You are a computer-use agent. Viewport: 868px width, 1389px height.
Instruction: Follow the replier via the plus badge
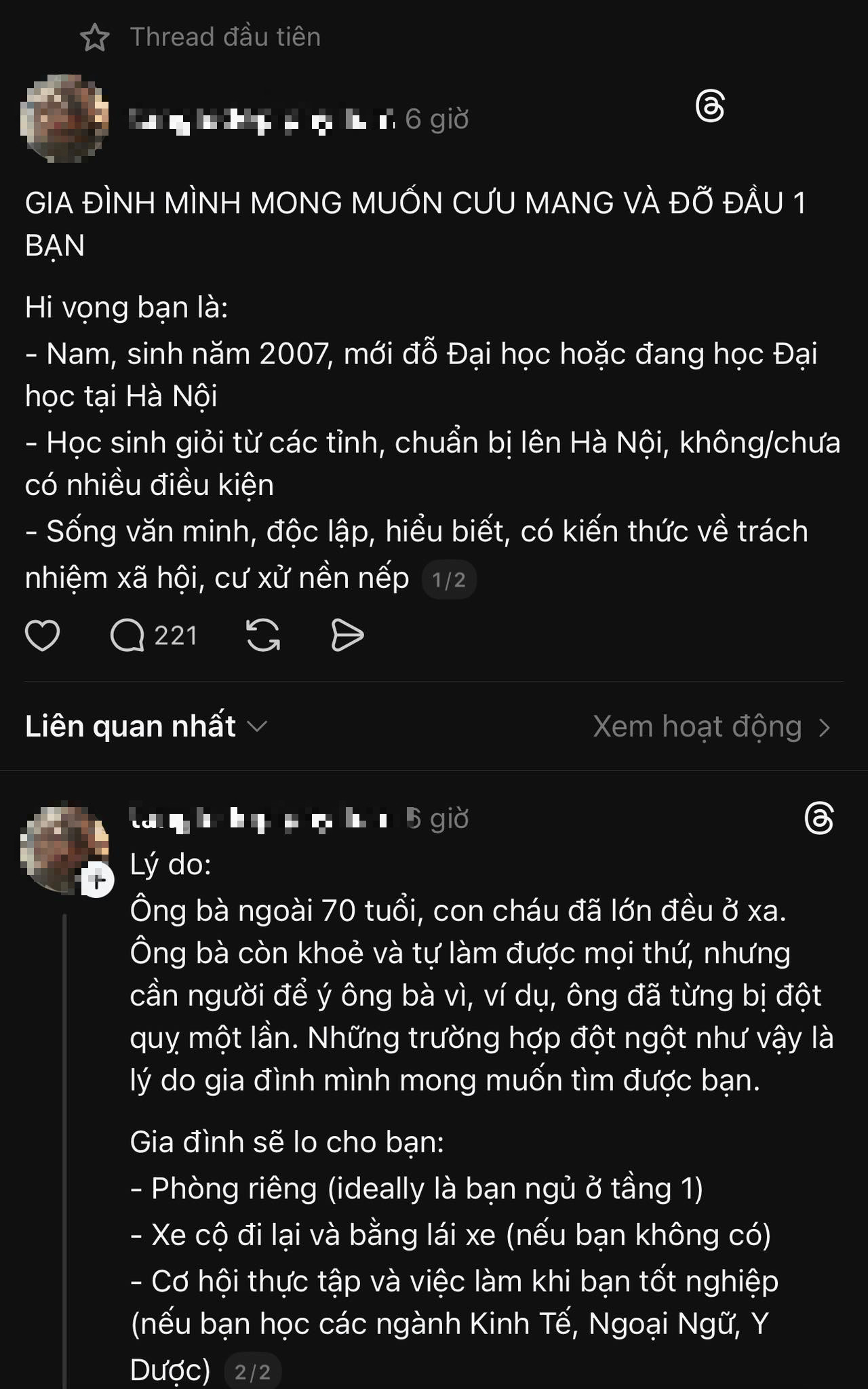pyautogui.click(x=98, y=881)
